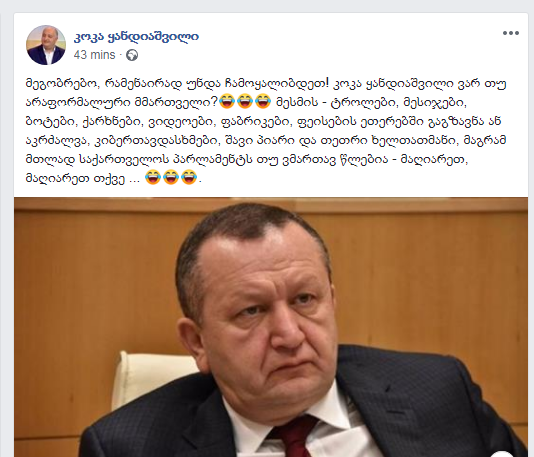The width and height of the screenshot is (534, 457).
Task: Open the 43 mins timestamp permalink
Action: 94,55
